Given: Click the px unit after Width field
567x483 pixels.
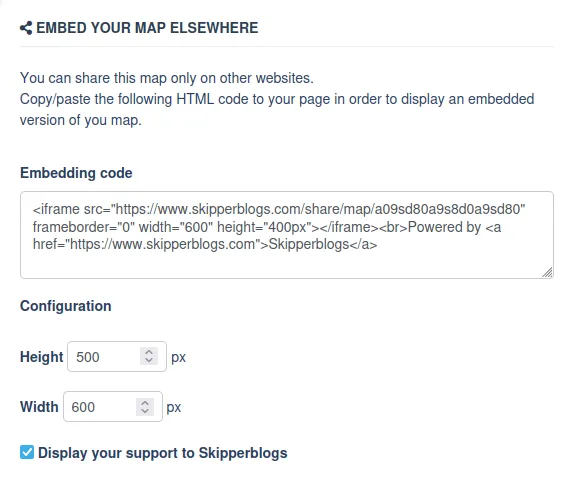Looking at the screenshot, I should point(174,408).
